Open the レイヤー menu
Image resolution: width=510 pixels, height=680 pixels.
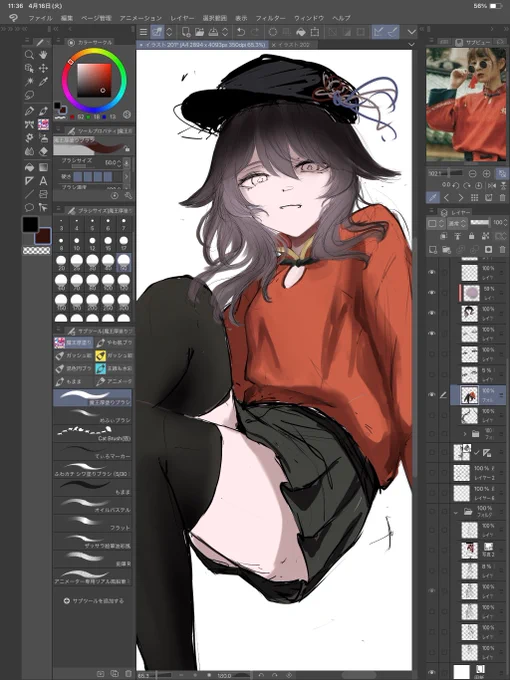point(182,18)
